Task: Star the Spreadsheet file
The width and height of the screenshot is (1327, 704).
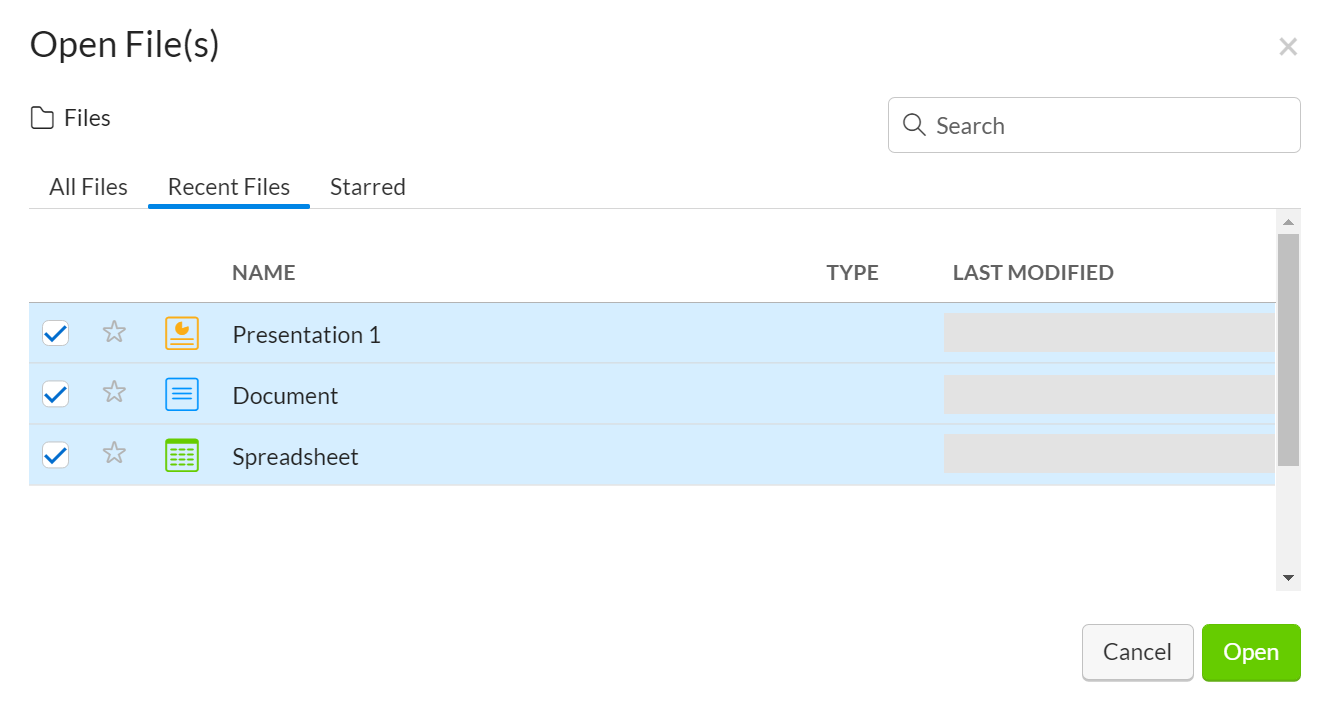Action: [x=114, y=454]
